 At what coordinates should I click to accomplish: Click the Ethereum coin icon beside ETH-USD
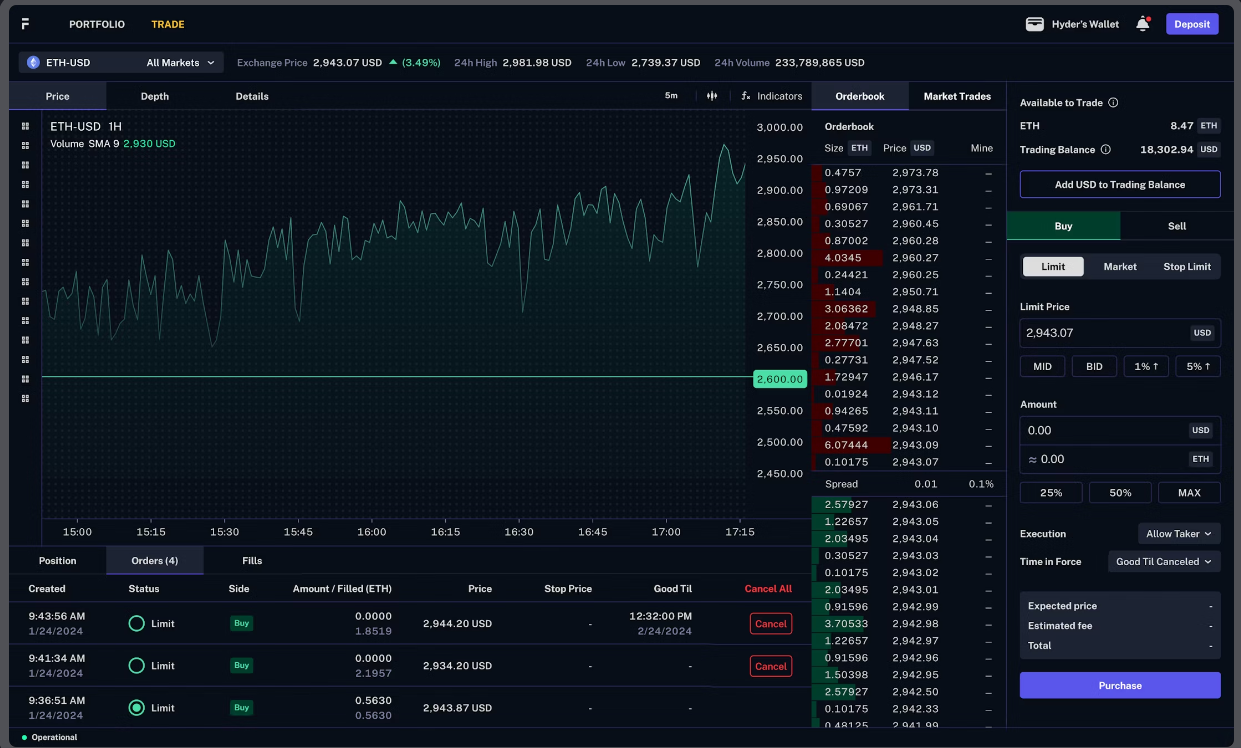point(33,63)
